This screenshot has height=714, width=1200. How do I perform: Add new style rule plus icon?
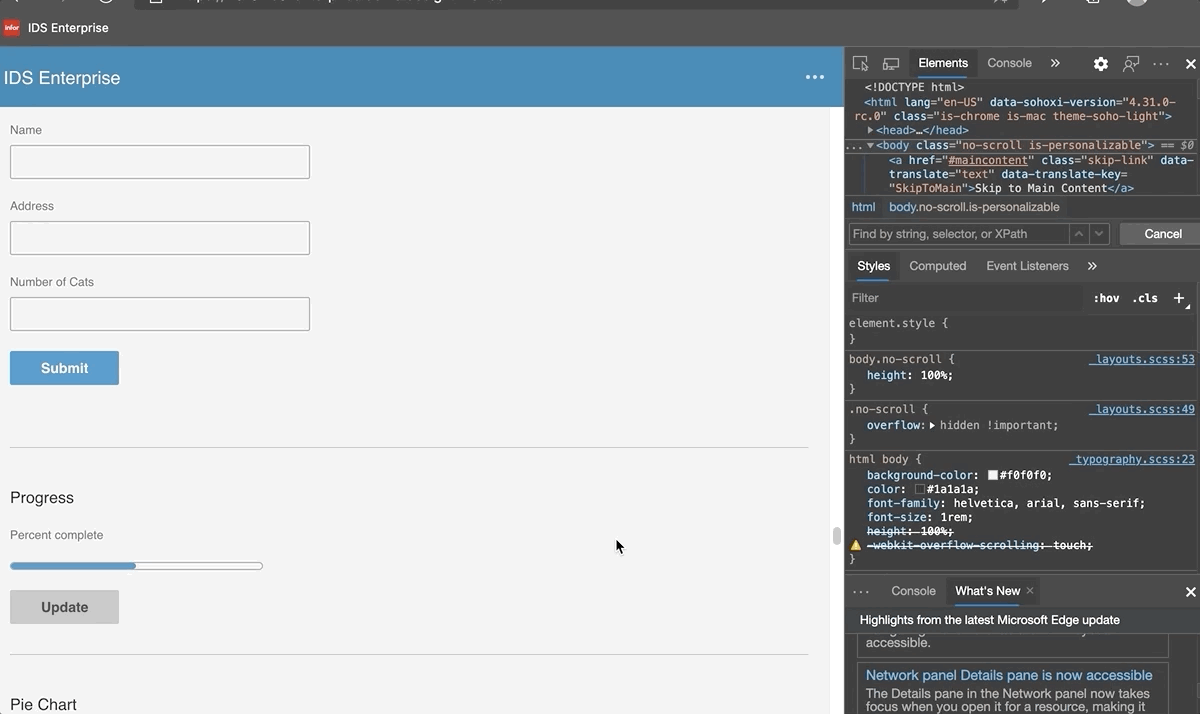pyautogui.click(x=1179, y=298)
